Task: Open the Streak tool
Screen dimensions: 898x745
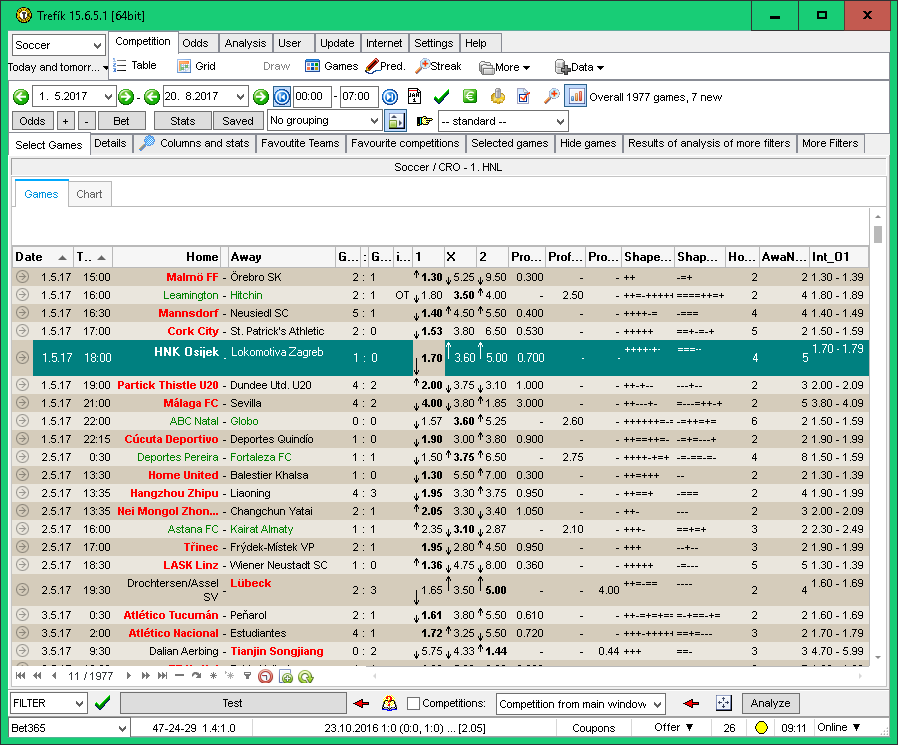Action: tap(438, 66)
